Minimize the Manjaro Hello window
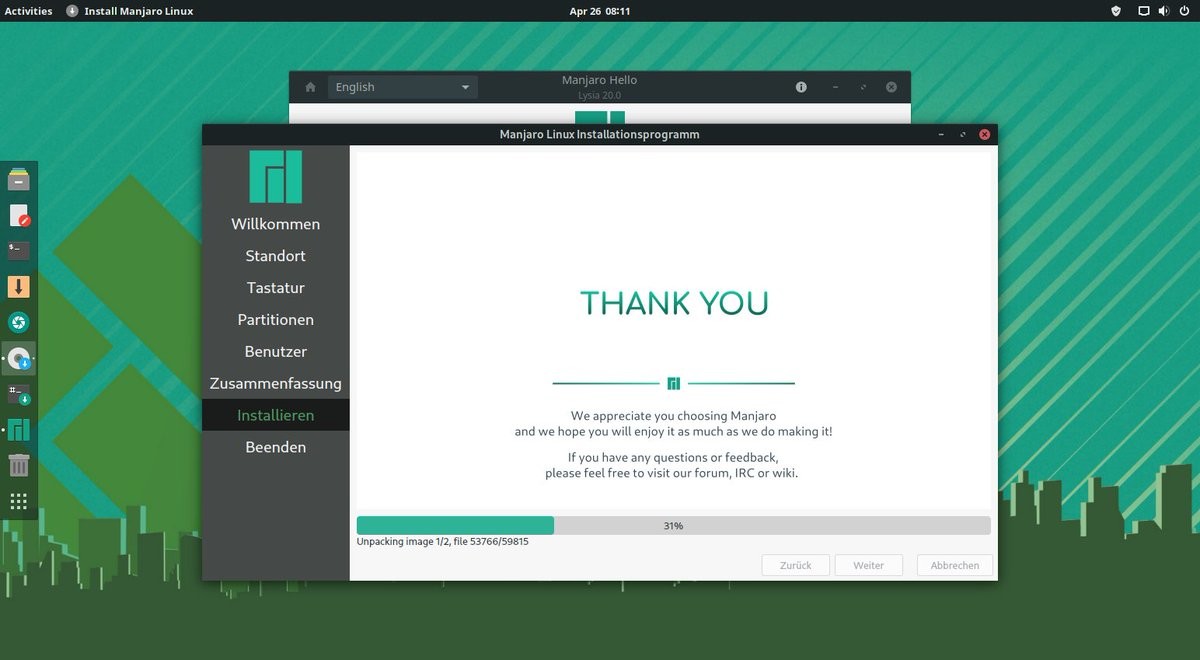 835,87
